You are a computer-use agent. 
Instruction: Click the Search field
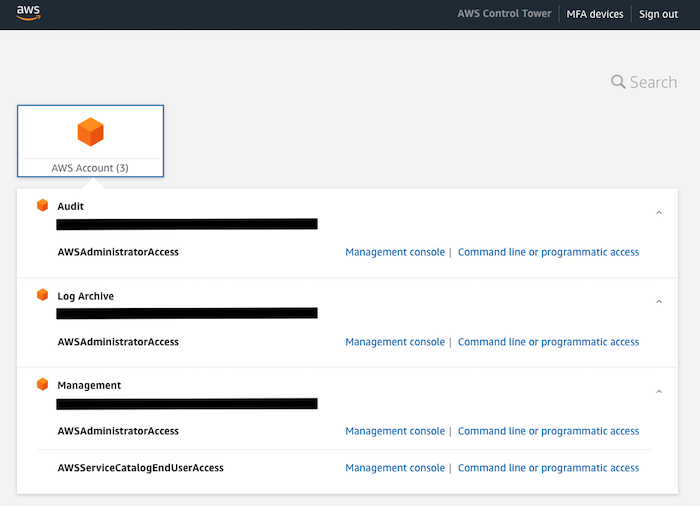[644, 82]
